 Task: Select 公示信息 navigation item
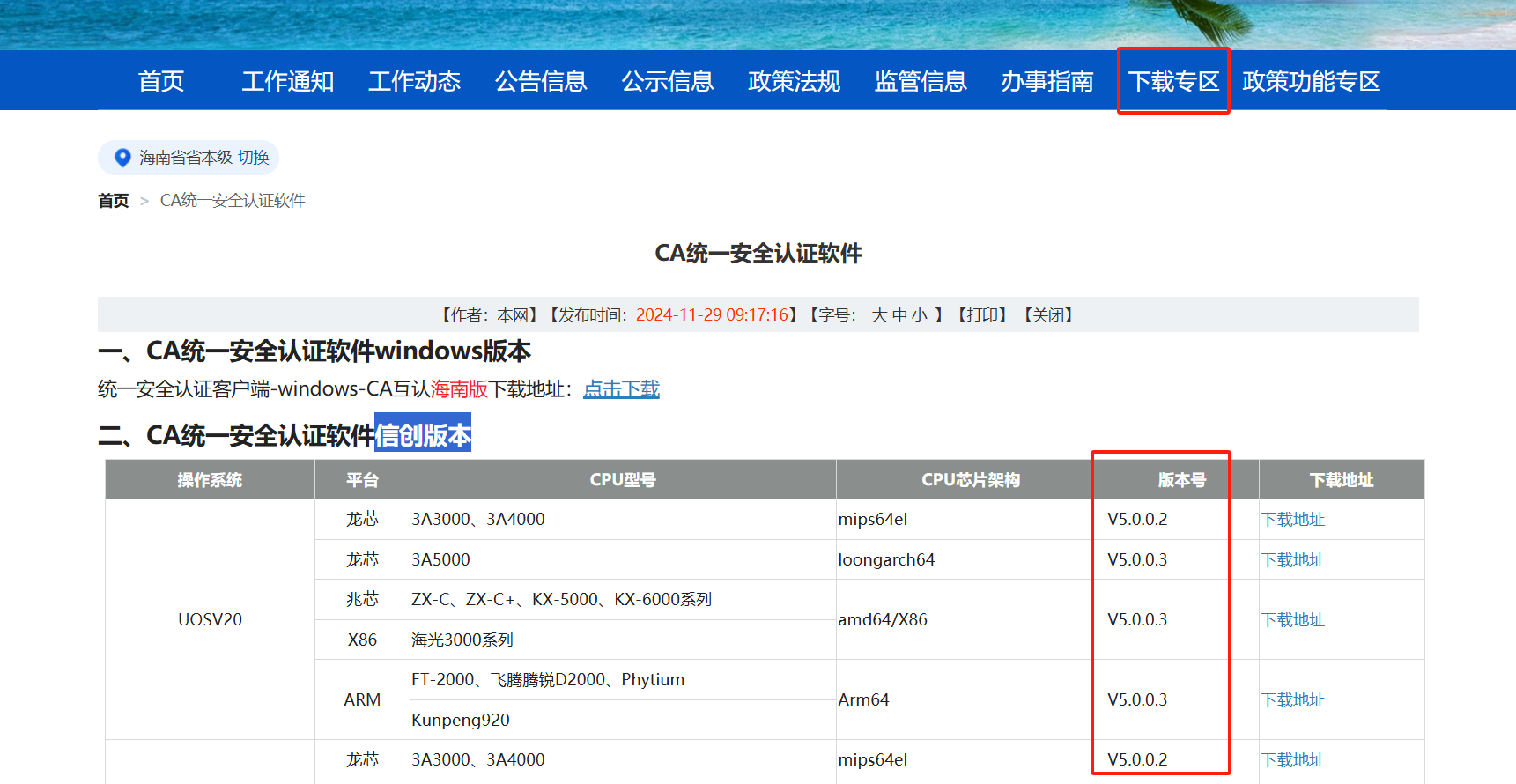668,81
